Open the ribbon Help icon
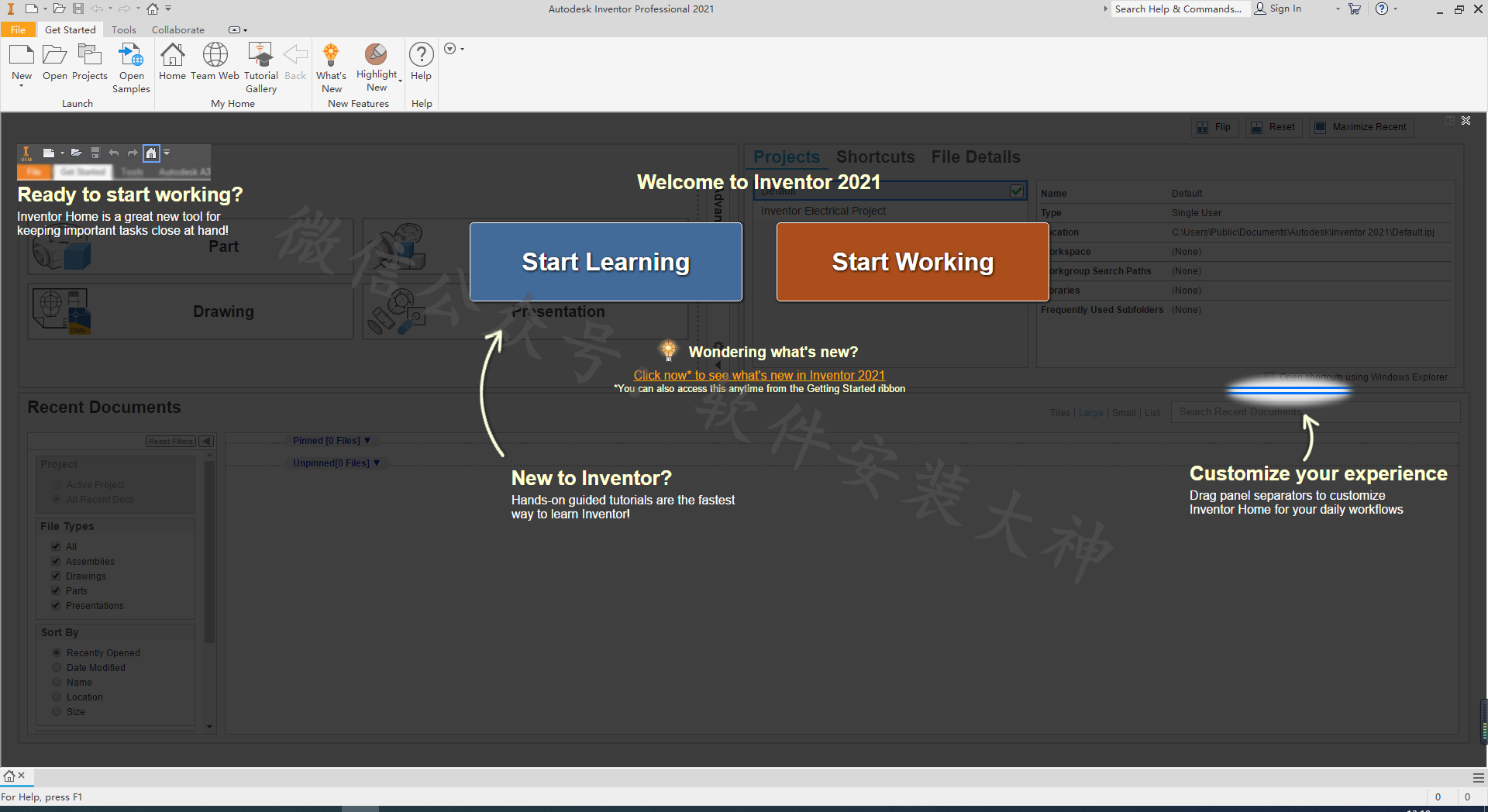 421,55
